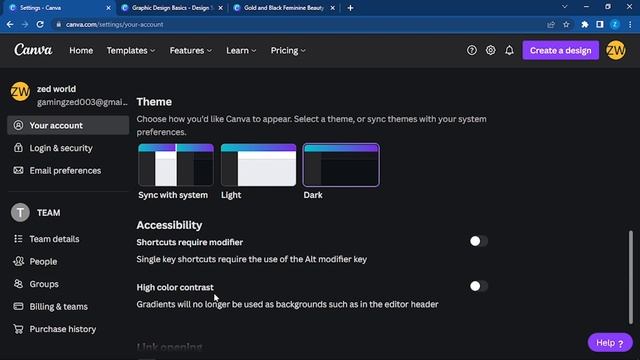
Task: Expand the Templates dropdown menu
Action: [131, 51]
